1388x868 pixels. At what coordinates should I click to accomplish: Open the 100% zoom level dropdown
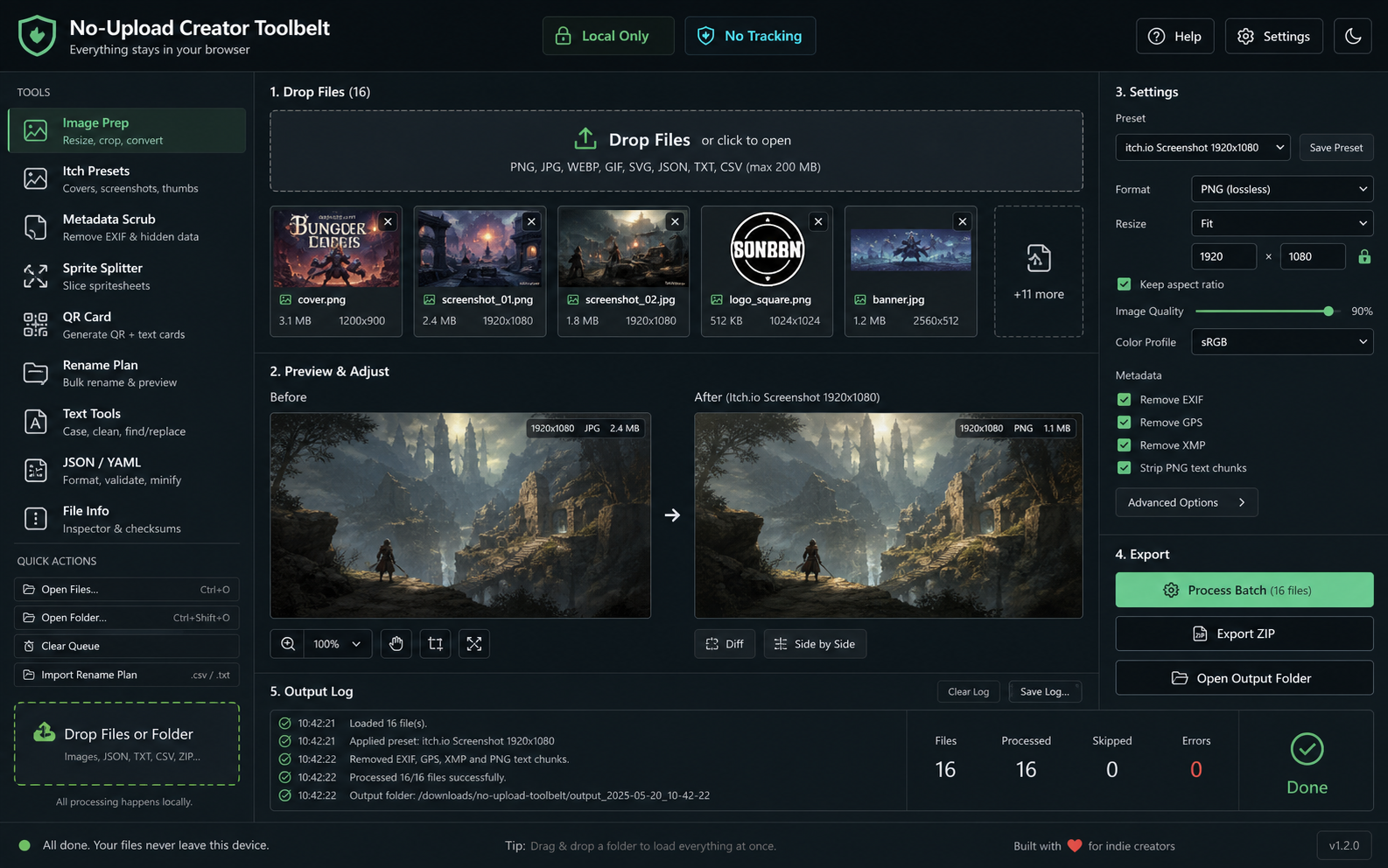coord(338,644)
